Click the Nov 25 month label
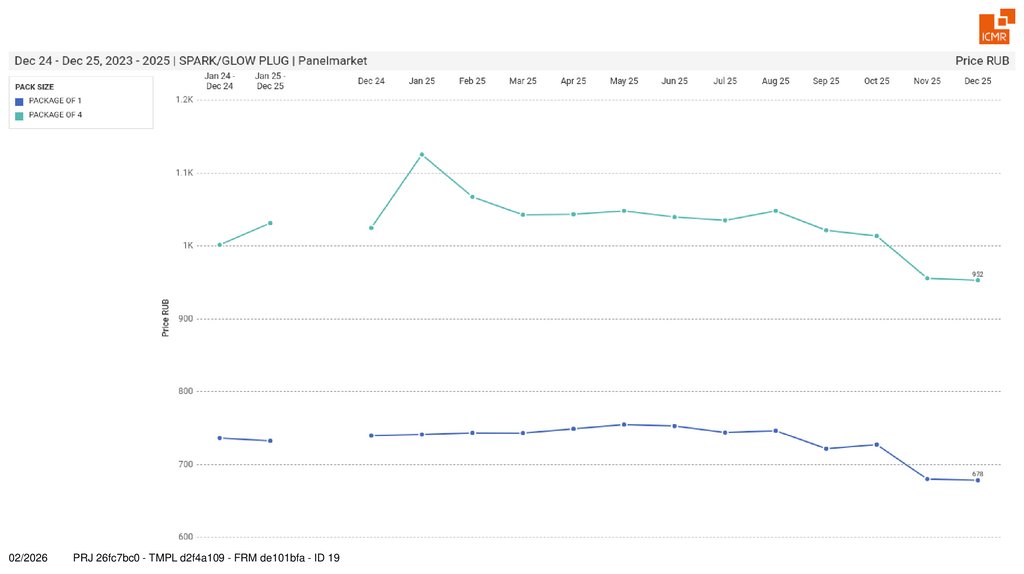 (x=927, y=81)
